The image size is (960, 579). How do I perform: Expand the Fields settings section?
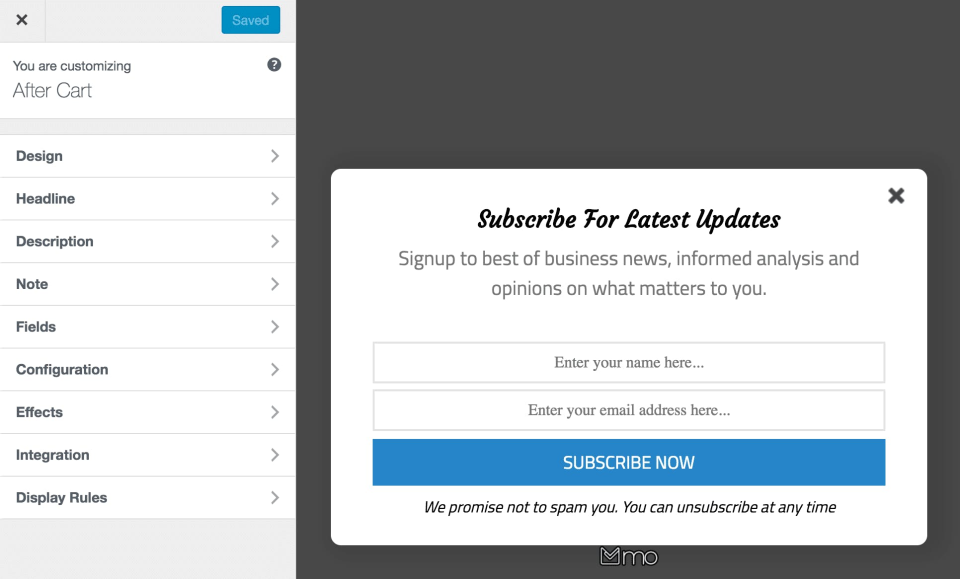point(148,327)
